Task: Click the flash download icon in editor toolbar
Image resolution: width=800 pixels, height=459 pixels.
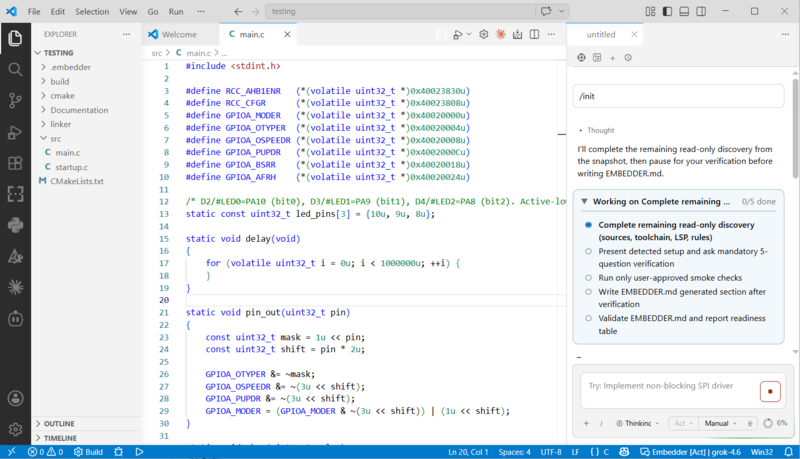Action: [517, 34]
